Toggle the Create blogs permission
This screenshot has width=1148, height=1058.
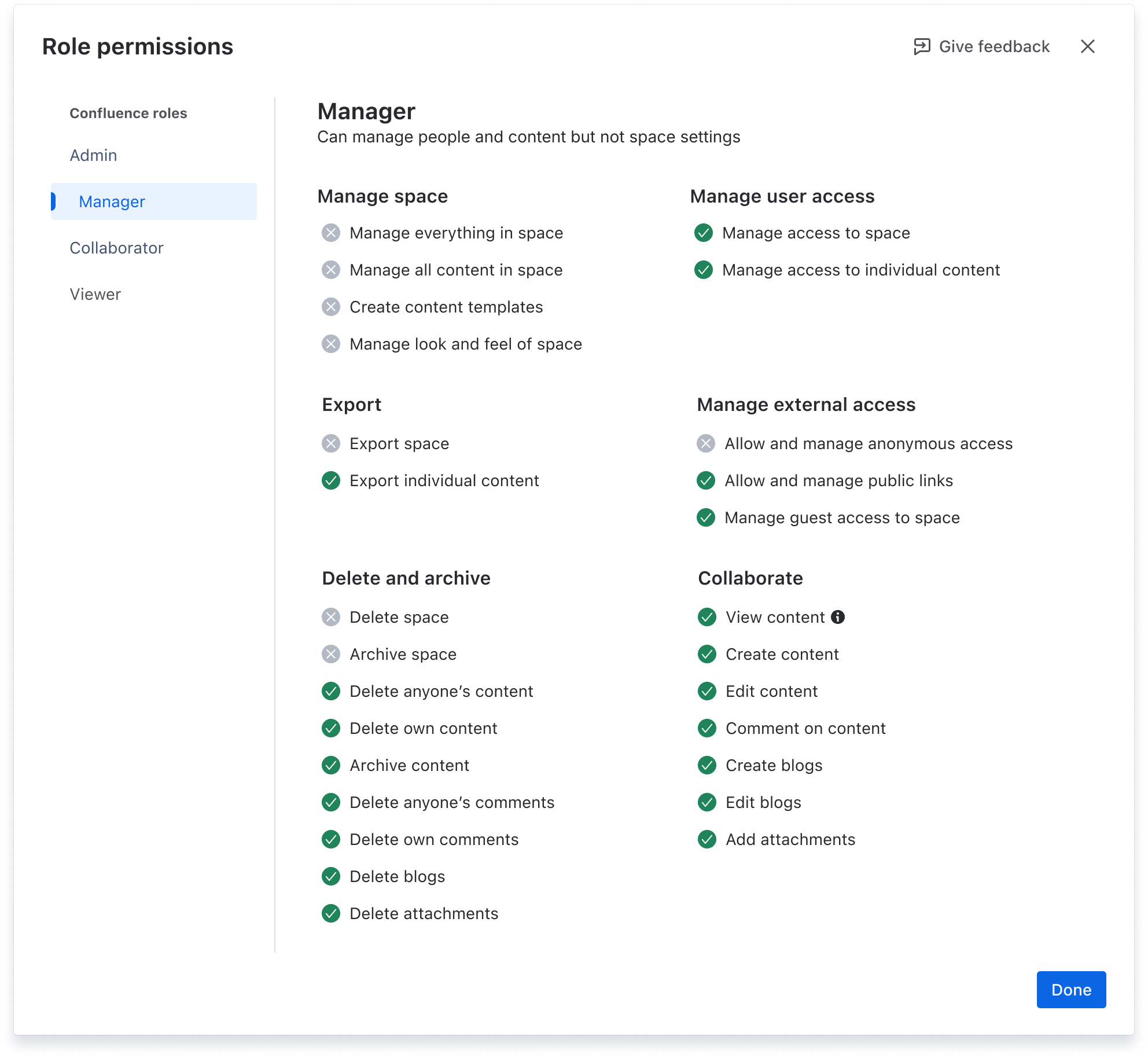point(706,765)
